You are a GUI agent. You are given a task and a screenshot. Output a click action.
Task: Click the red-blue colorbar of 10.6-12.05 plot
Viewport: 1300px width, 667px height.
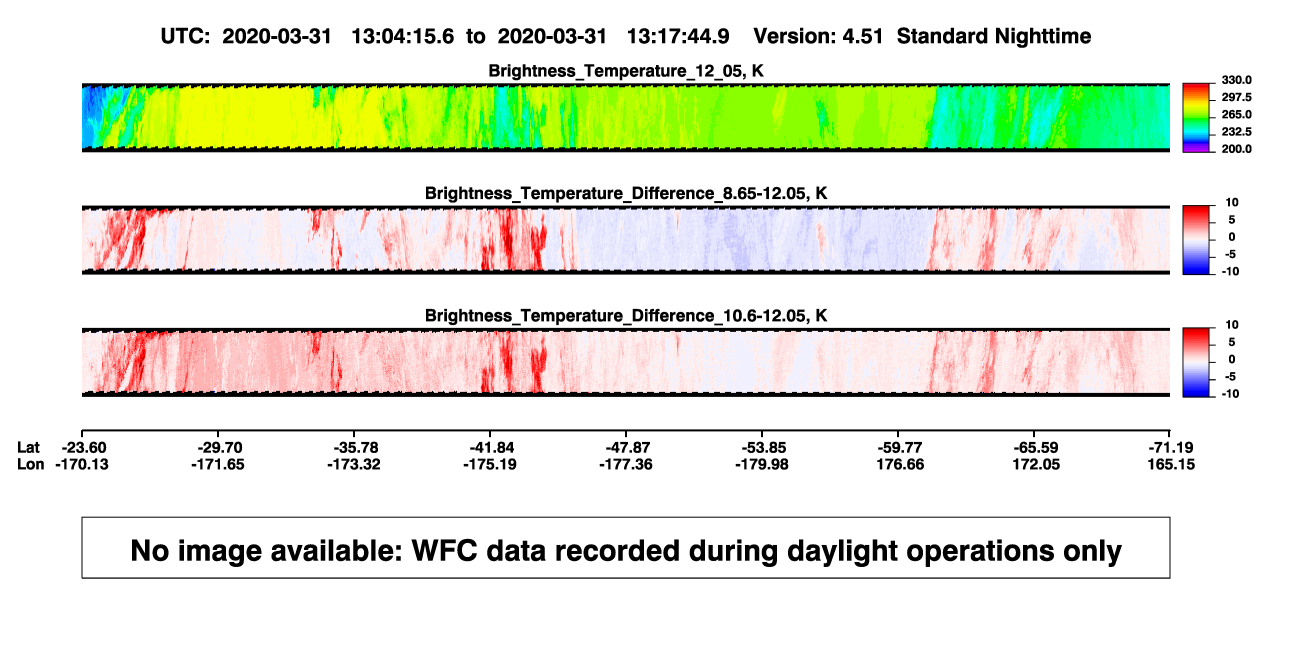click(1196, 363)
